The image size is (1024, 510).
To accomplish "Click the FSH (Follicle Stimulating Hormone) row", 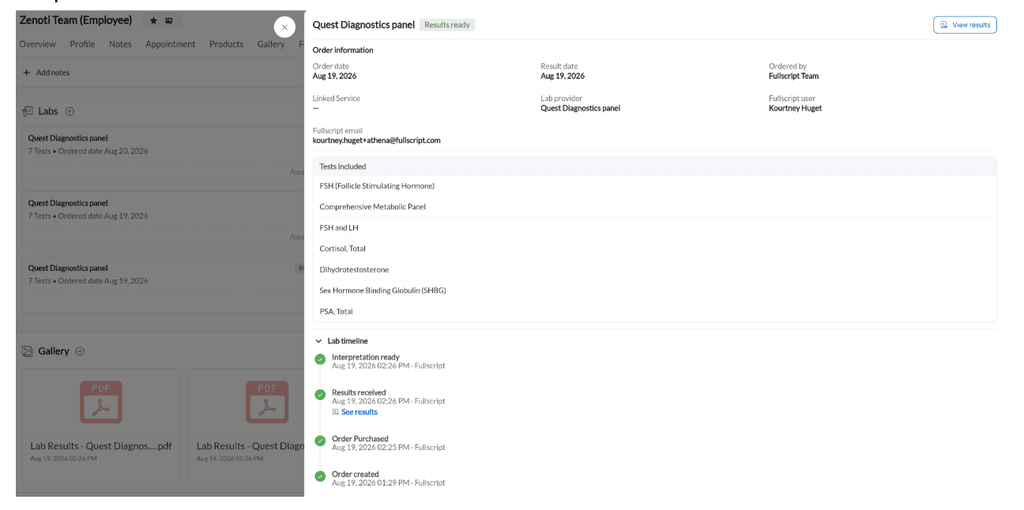I will point(654,186).
